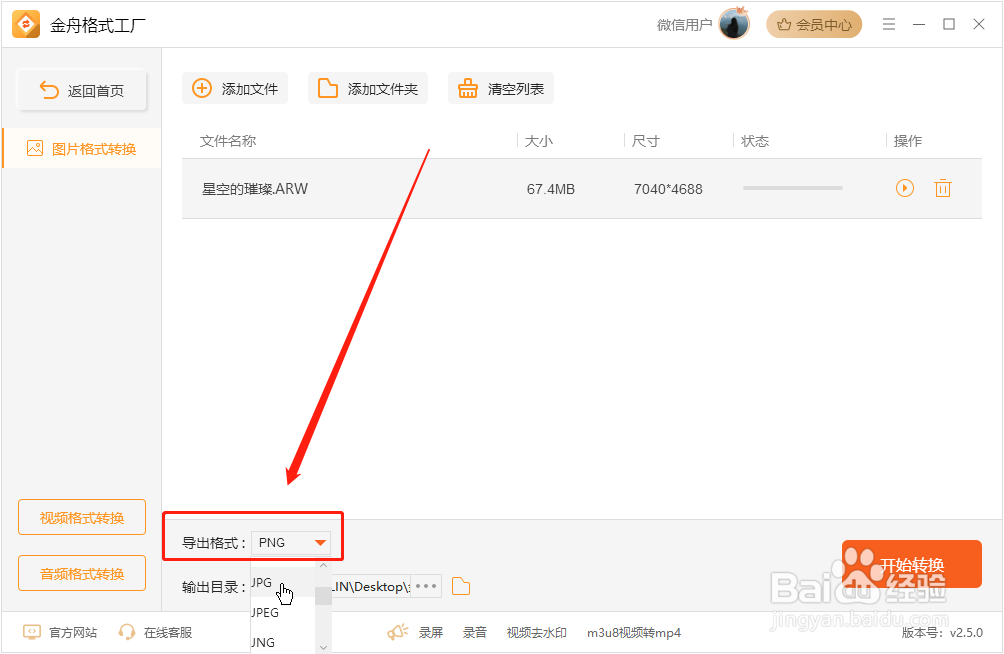The width and height of the screenshot is (1004, 654).
Task: Click 开始转换 to start conversion
Action: (x=911, y=563)
